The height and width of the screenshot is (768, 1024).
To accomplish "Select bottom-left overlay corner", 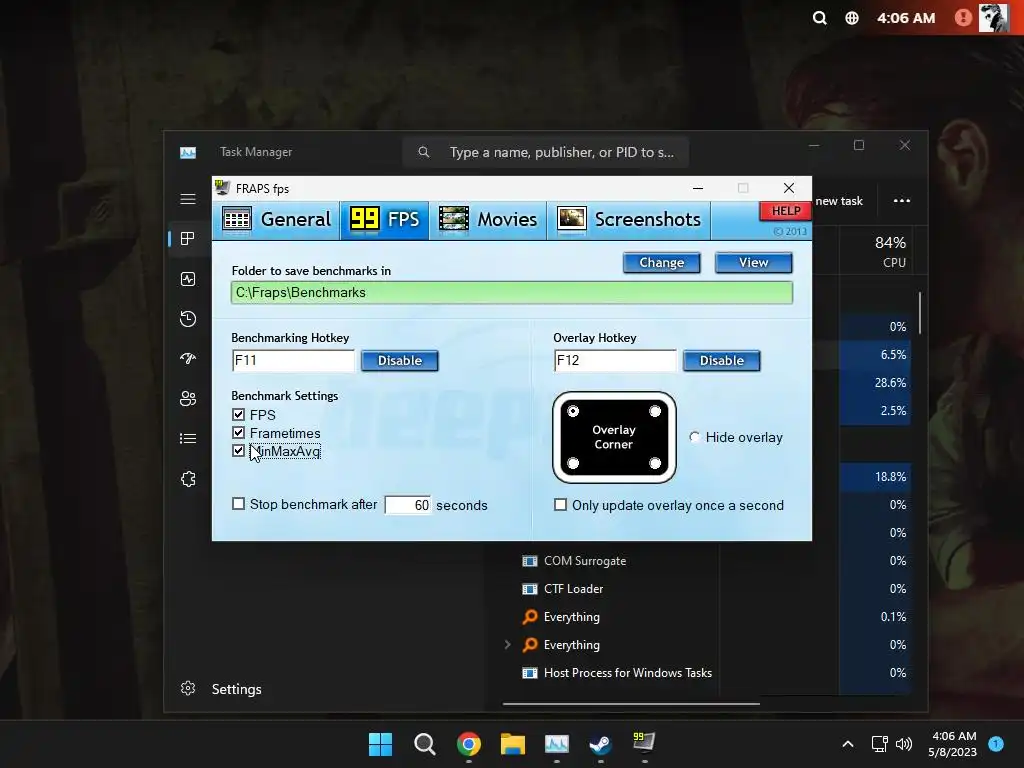I will pyautogui.click(x=573, y=464).
